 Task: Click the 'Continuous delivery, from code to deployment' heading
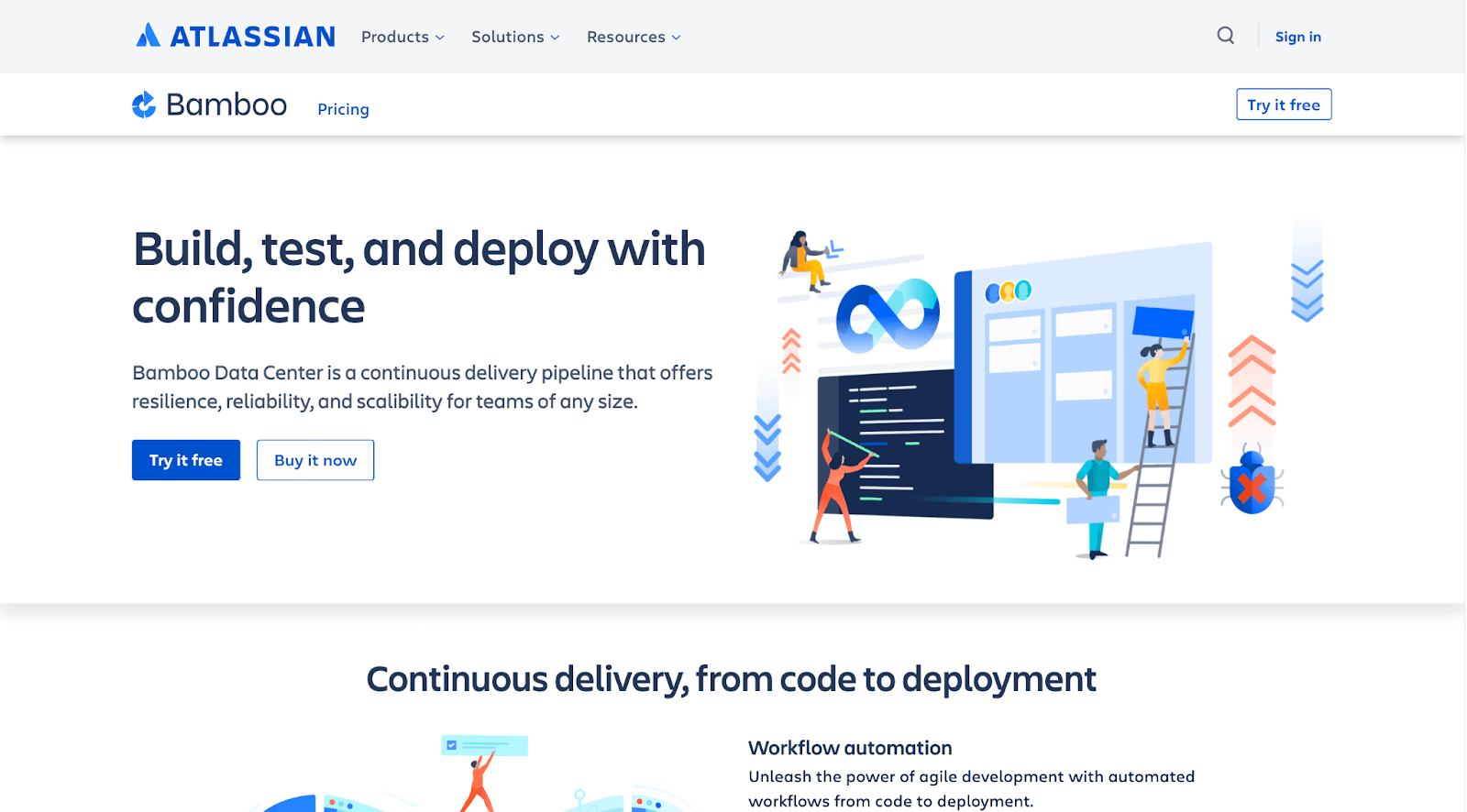pyautogui.click(x=732, y=679)
